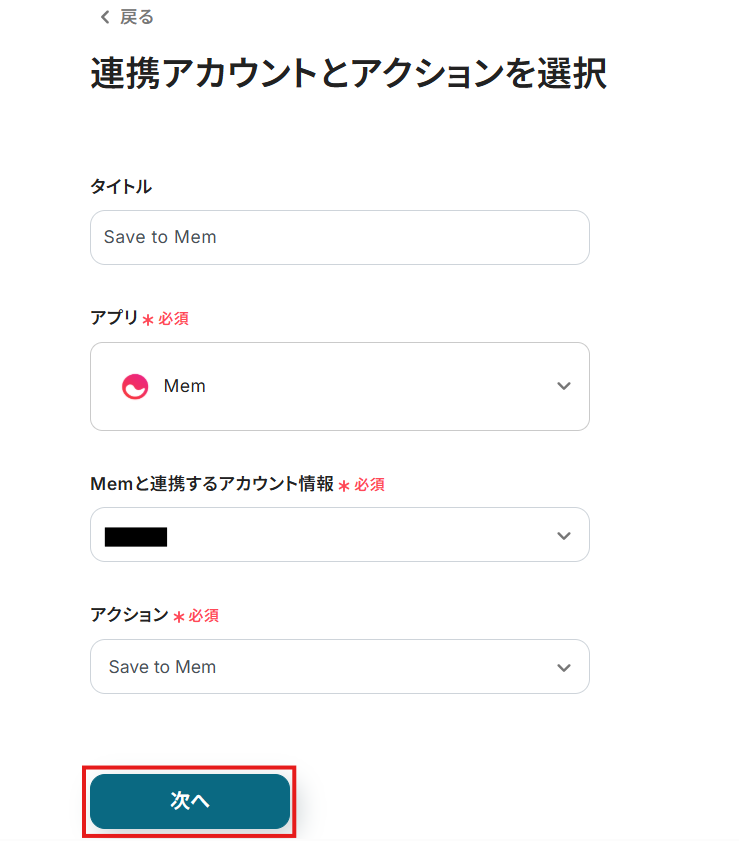Screen dimensions: 739x841
Task: Go back via the 戻る link
Action: pos(136,18)
